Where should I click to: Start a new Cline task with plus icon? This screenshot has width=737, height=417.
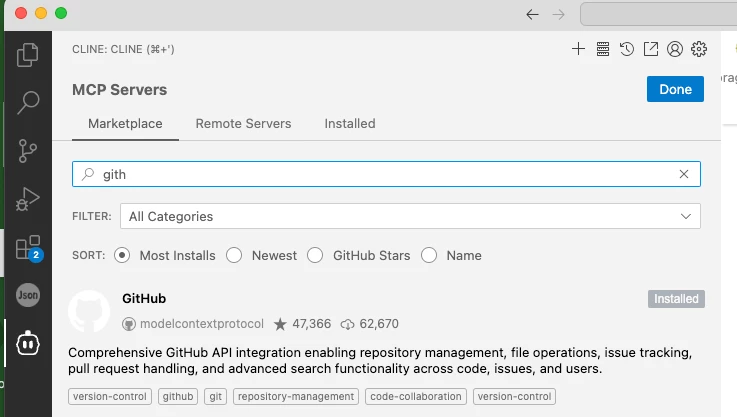pos(578,49)
